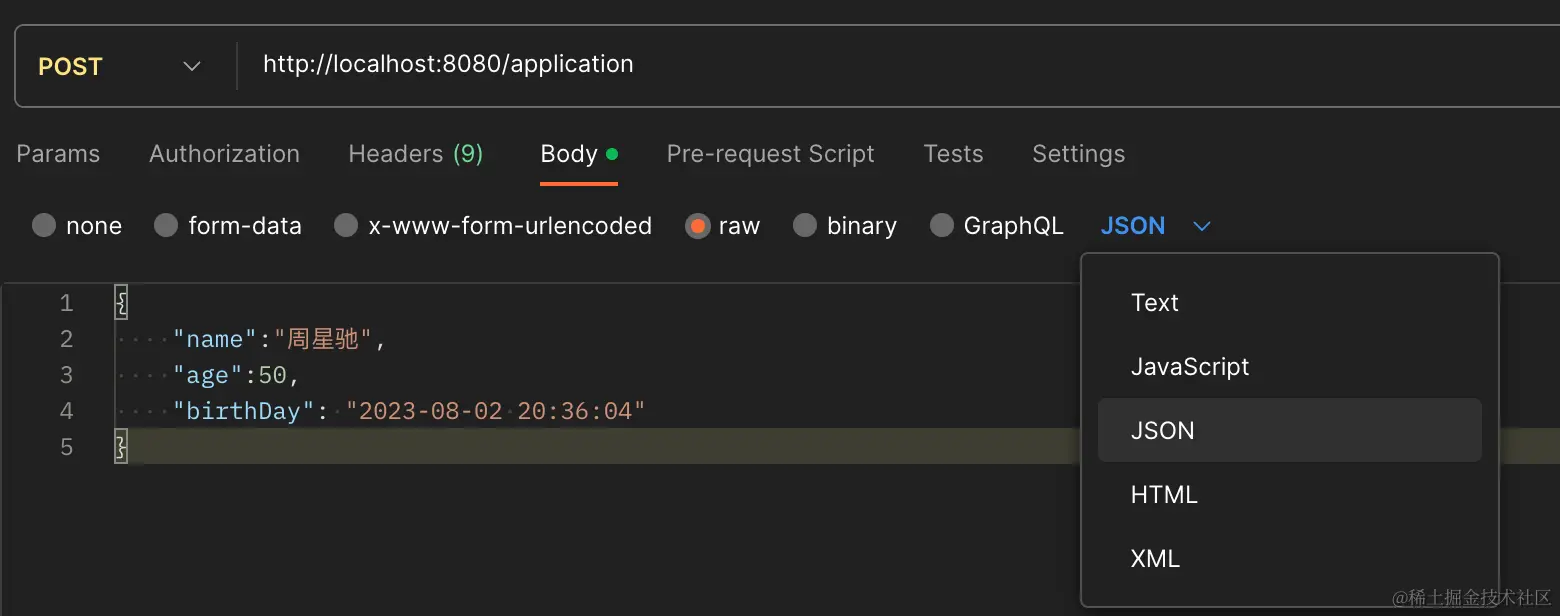This screenshot has height=616, width=1560.
Task: Select HTML from the format menu
Action: [1164, 495]
